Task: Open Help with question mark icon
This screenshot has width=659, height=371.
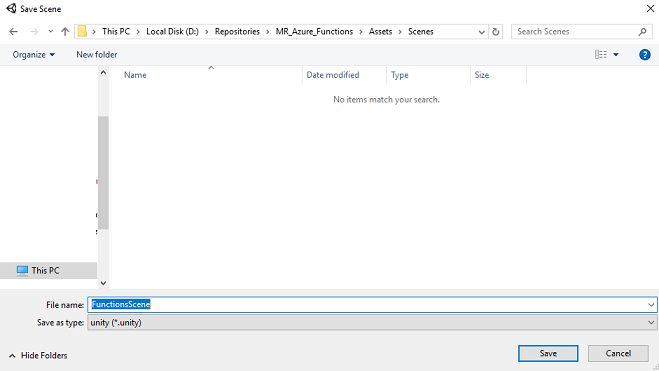Action: coord(645,55)
